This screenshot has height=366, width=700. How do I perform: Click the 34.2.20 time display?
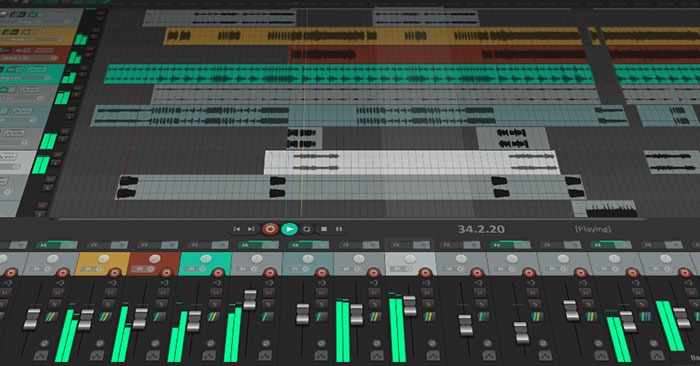pos(481,229)
